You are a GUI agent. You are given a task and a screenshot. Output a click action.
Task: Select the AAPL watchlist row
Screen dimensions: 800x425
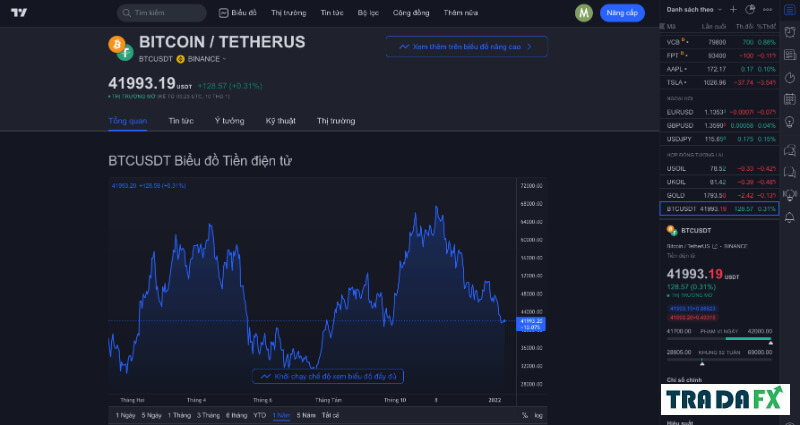pyautogui.click(x=719, y=69)
